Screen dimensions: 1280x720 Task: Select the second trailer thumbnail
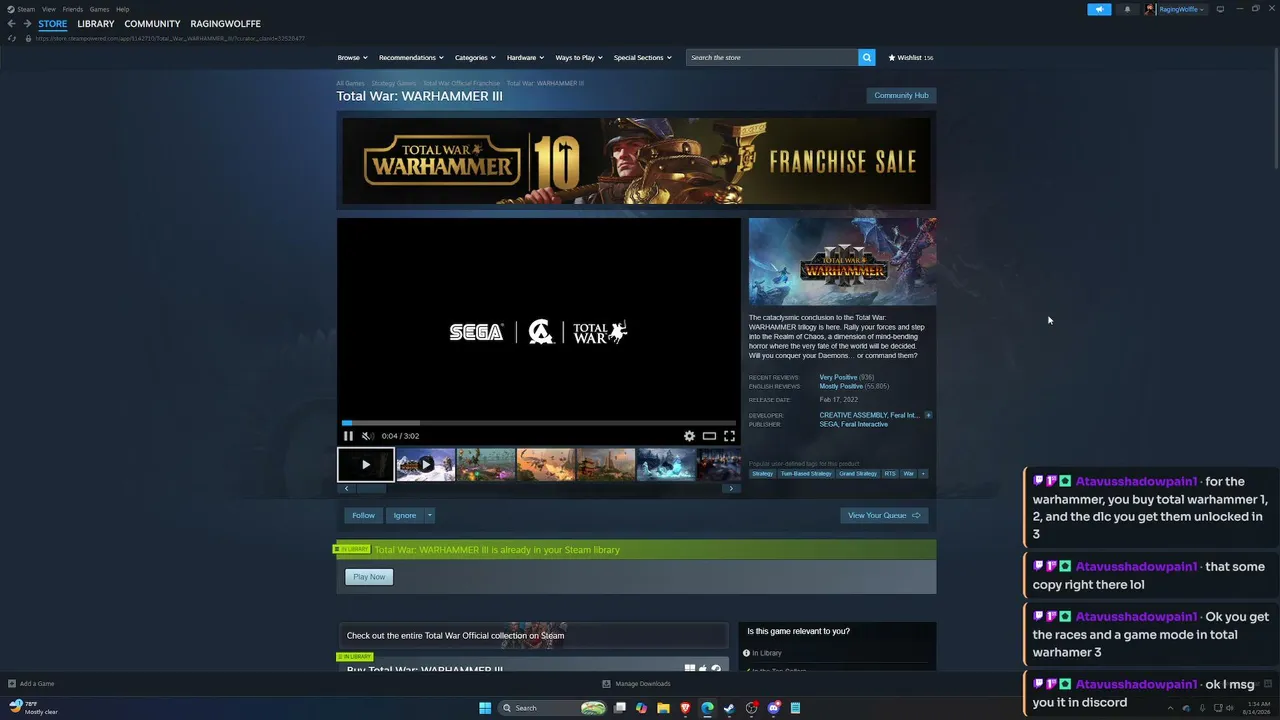click(x=426, y=464)
